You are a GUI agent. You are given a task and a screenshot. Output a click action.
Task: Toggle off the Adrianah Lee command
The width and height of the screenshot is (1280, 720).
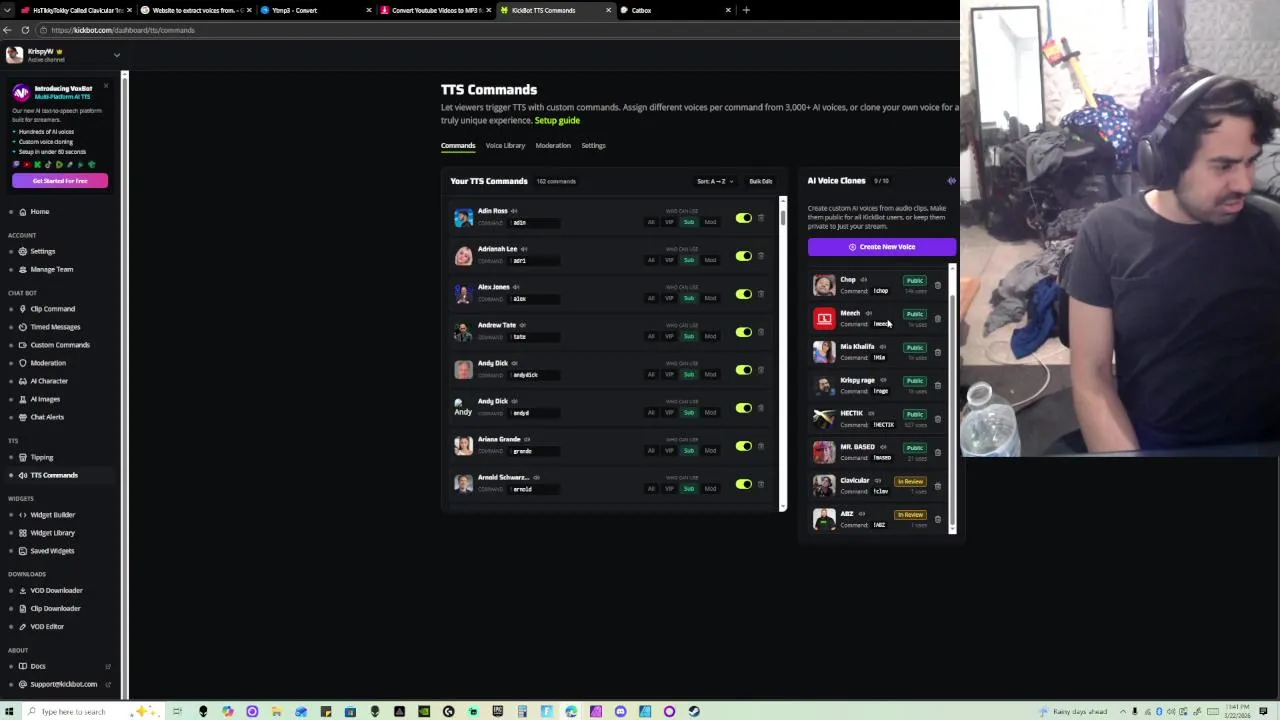tap(743, 256)
